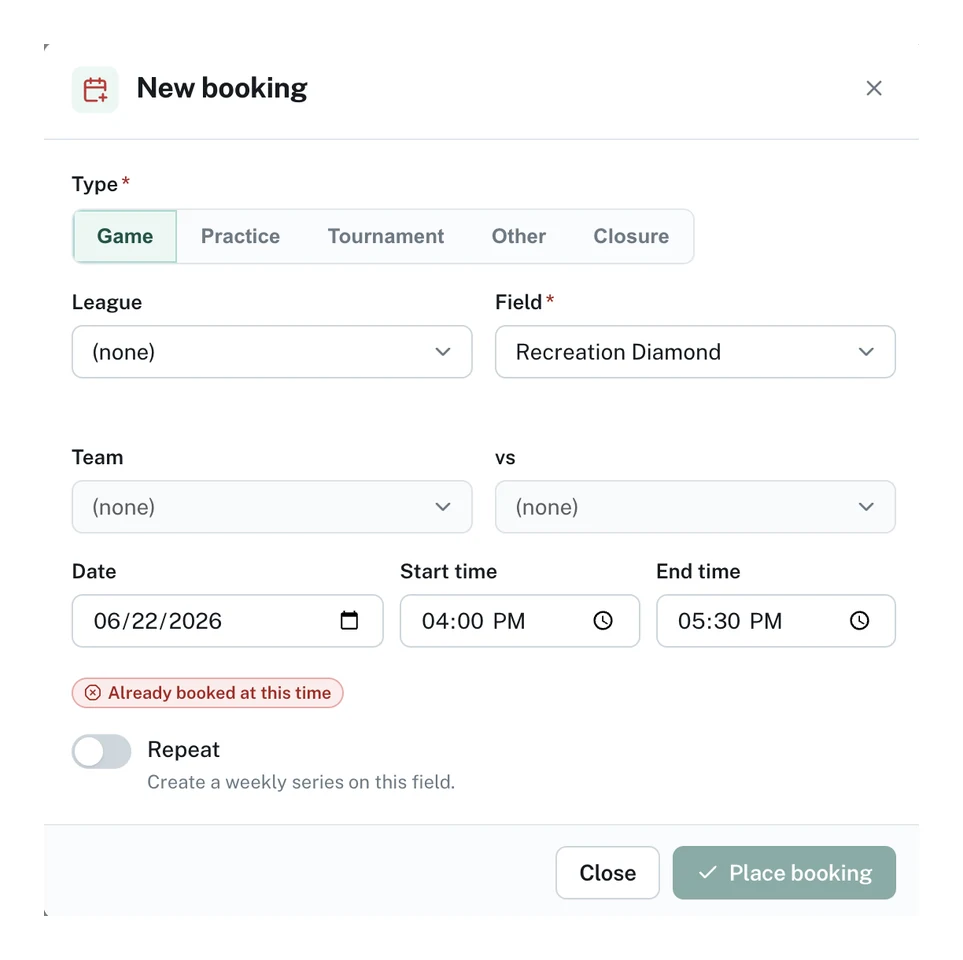This screenshot has height=960, width=963.
Task: Click the Start time clock icon
Action: (602, 620)
